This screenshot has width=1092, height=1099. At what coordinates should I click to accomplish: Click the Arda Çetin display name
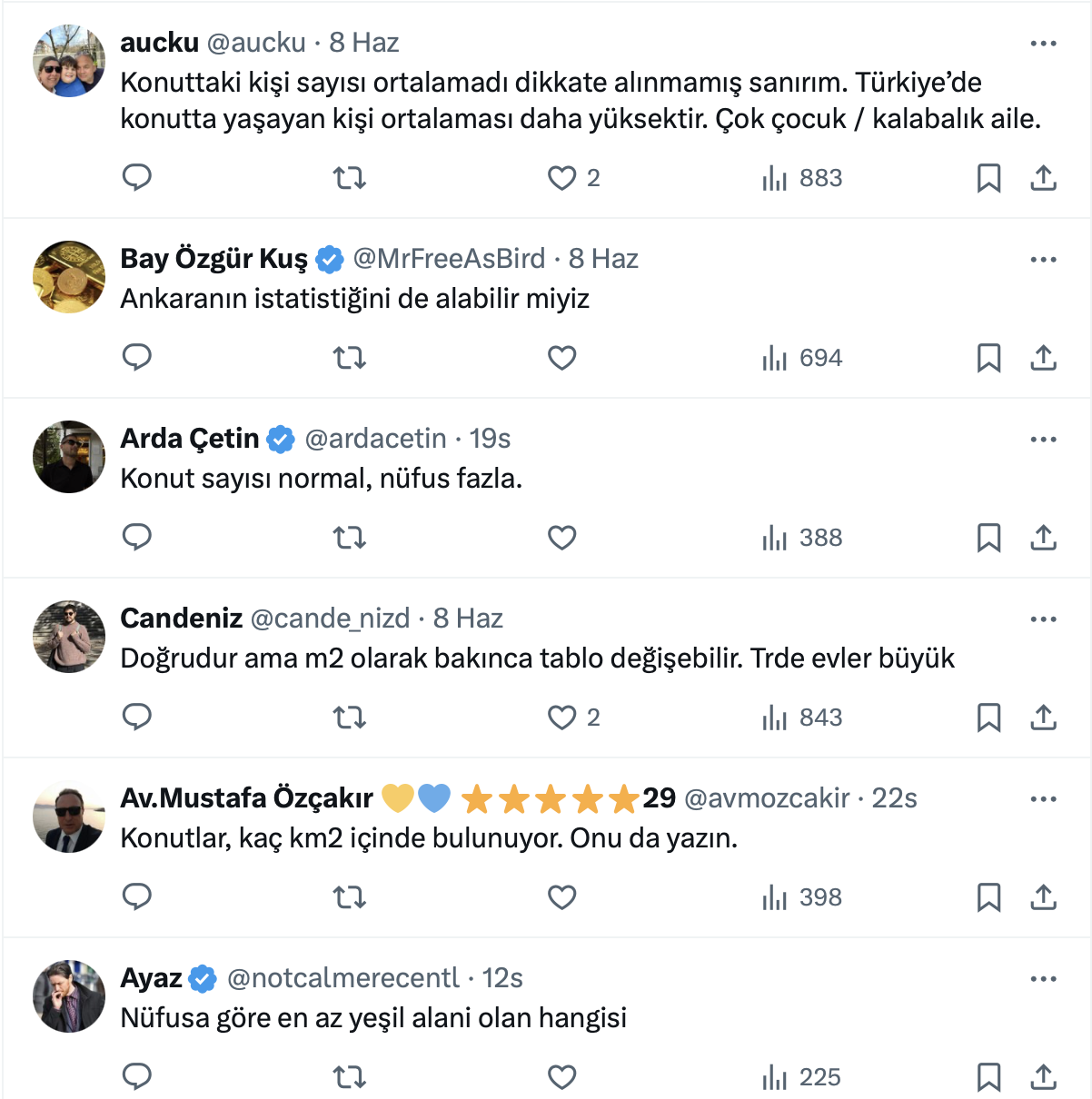190,439
